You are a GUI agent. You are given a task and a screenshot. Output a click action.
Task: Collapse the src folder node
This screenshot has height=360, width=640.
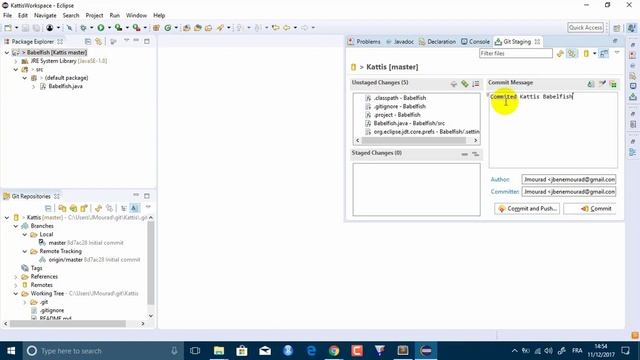click(16, 70)
